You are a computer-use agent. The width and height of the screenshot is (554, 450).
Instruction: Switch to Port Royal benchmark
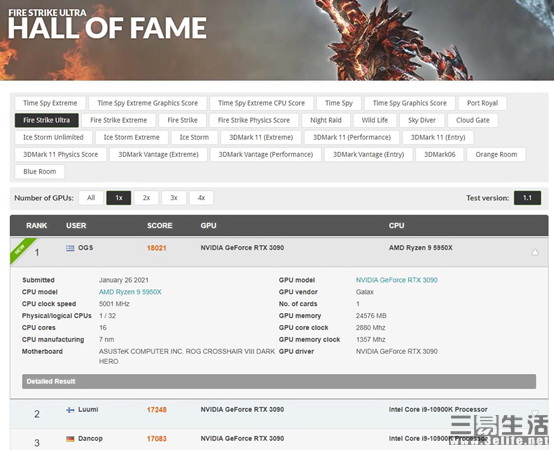pyautogui.click(x=482, y=103)
